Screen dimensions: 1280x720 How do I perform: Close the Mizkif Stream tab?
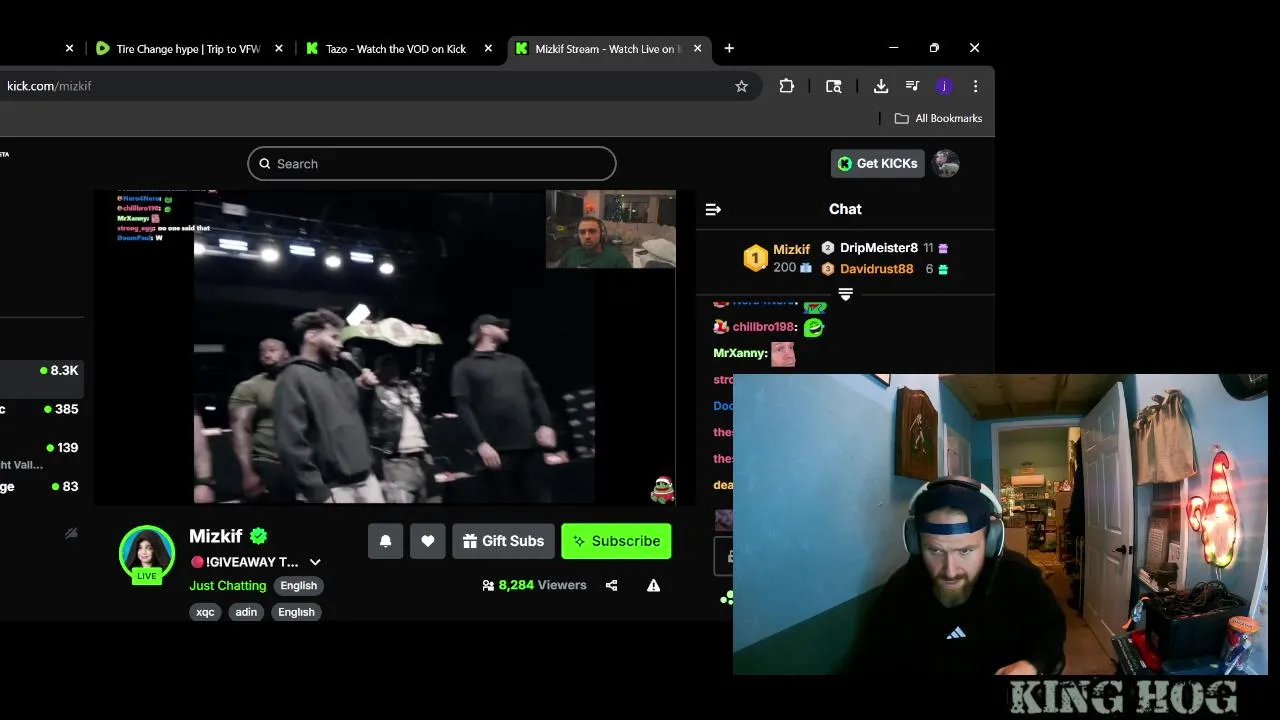click(x=697, y=48)
